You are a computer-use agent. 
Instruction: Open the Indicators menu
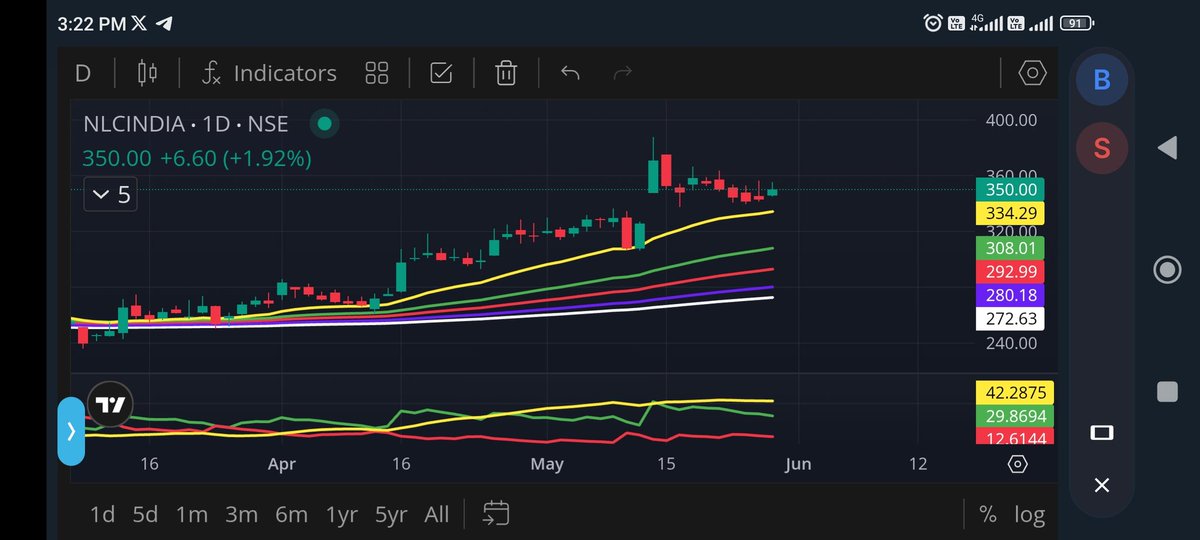[269, 73]
